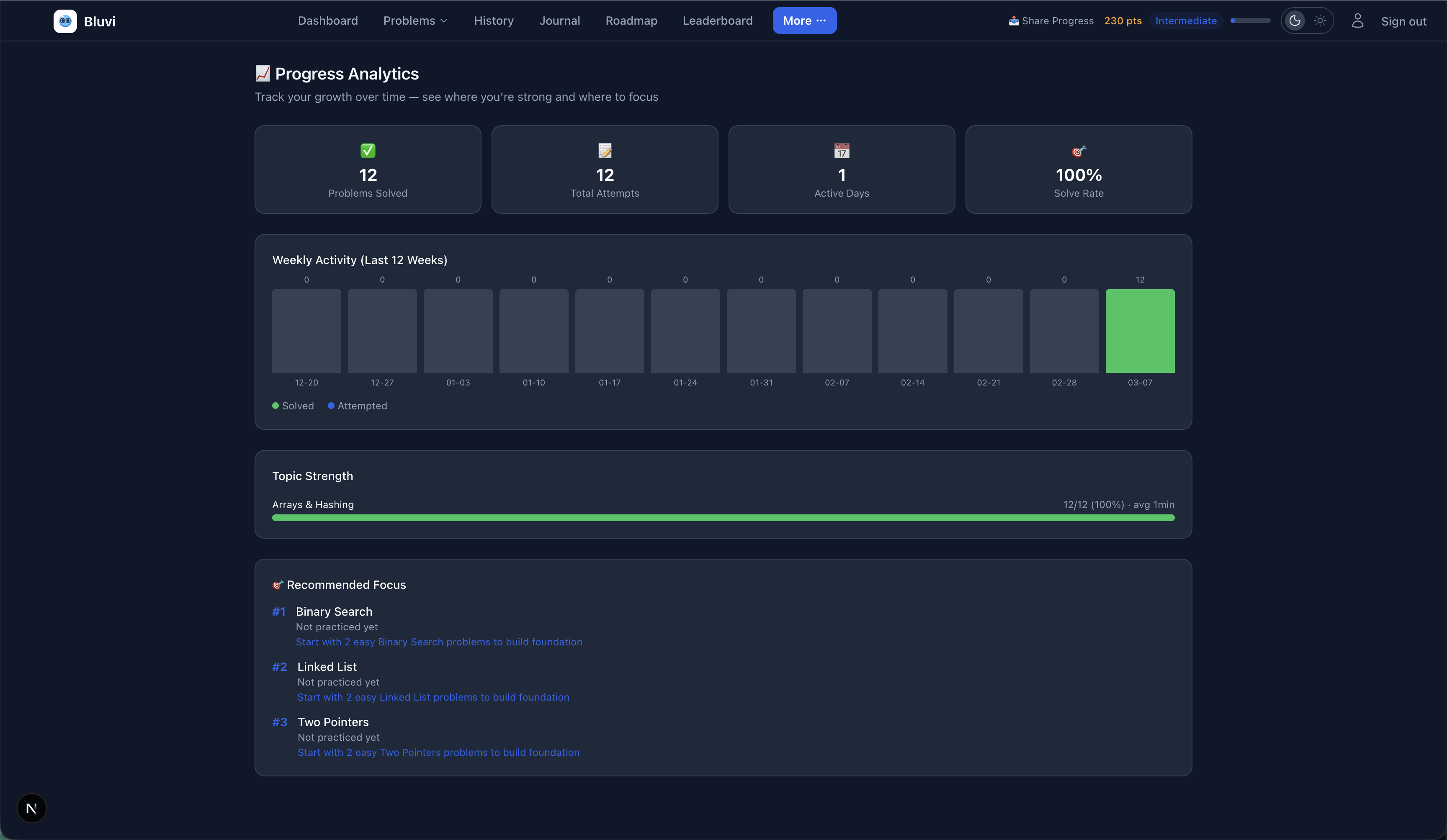Select the sun icon for light mode
This screenshot has height=840, width=1447.
[1320, 20]
